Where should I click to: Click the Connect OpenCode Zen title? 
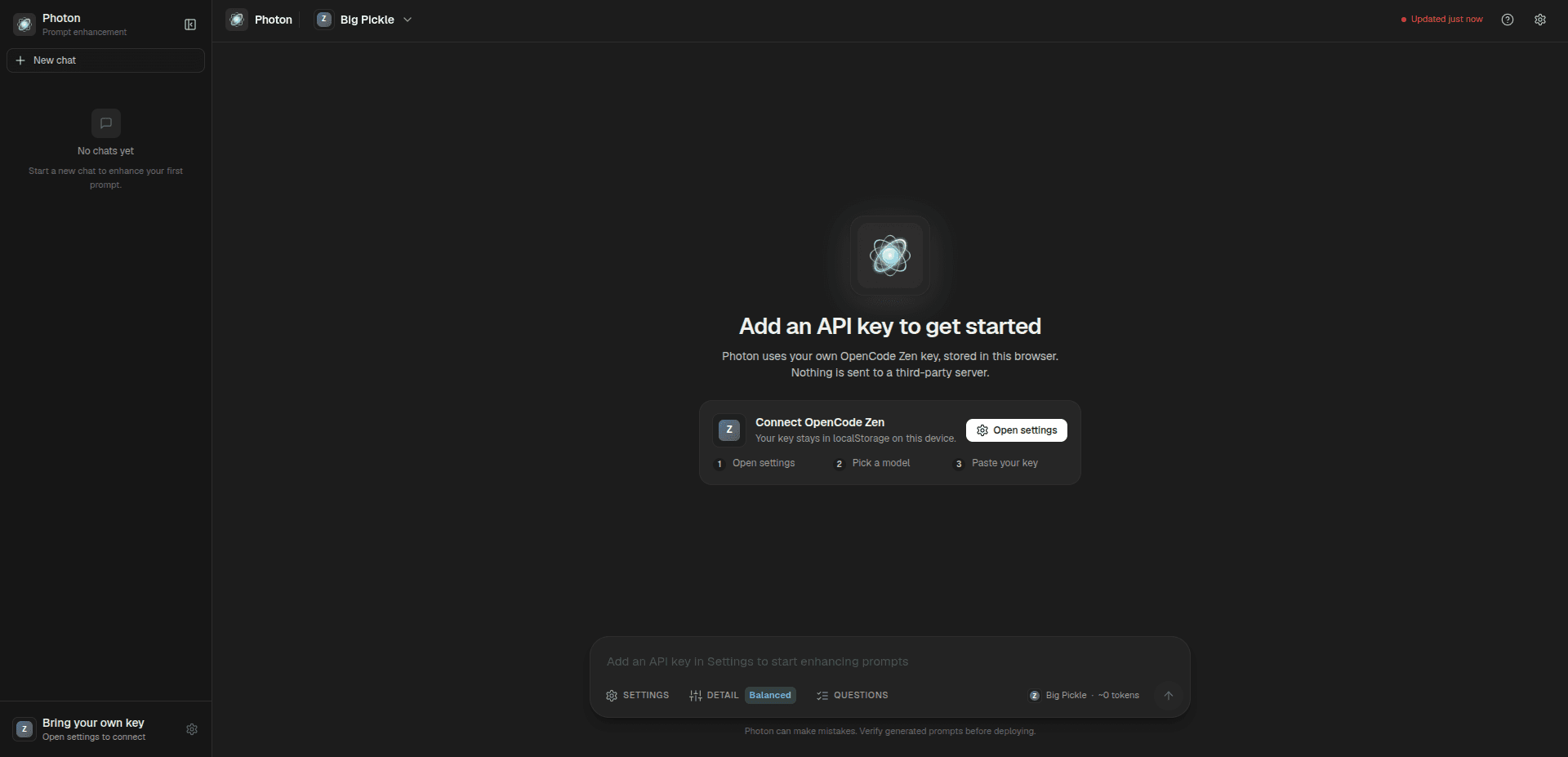pos(820,422)
